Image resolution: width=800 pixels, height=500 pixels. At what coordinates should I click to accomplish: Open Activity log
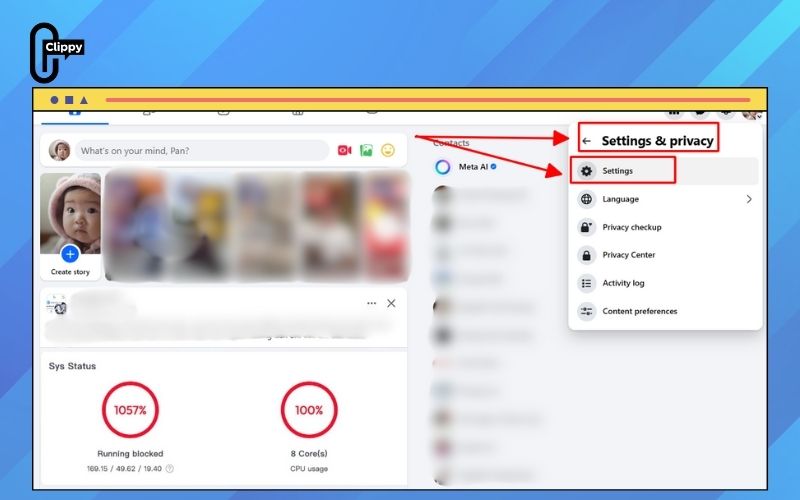pos(664,283)
